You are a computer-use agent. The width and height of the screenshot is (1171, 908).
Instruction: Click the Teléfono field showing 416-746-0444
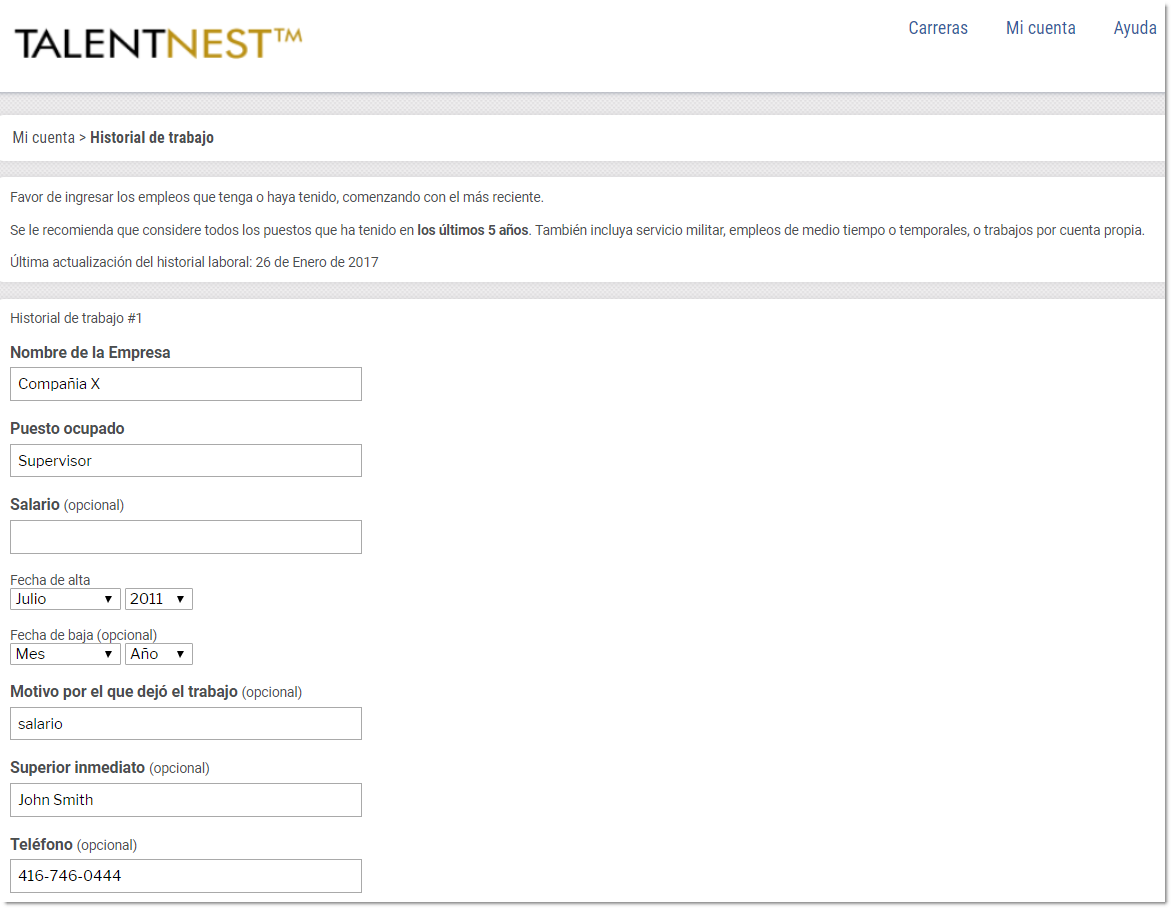[186, 876]
